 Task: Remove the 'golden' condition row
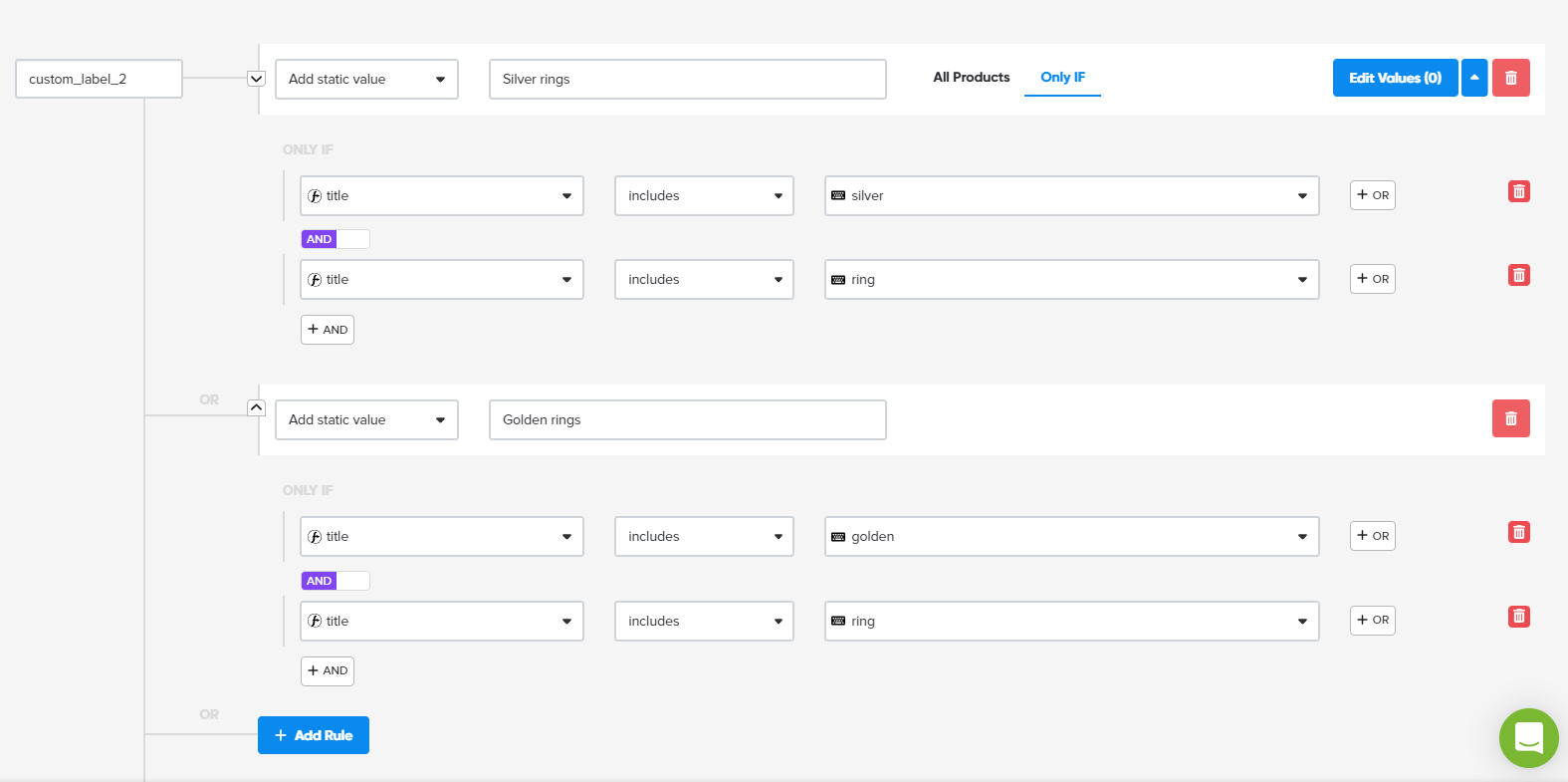click(1518, 532)
